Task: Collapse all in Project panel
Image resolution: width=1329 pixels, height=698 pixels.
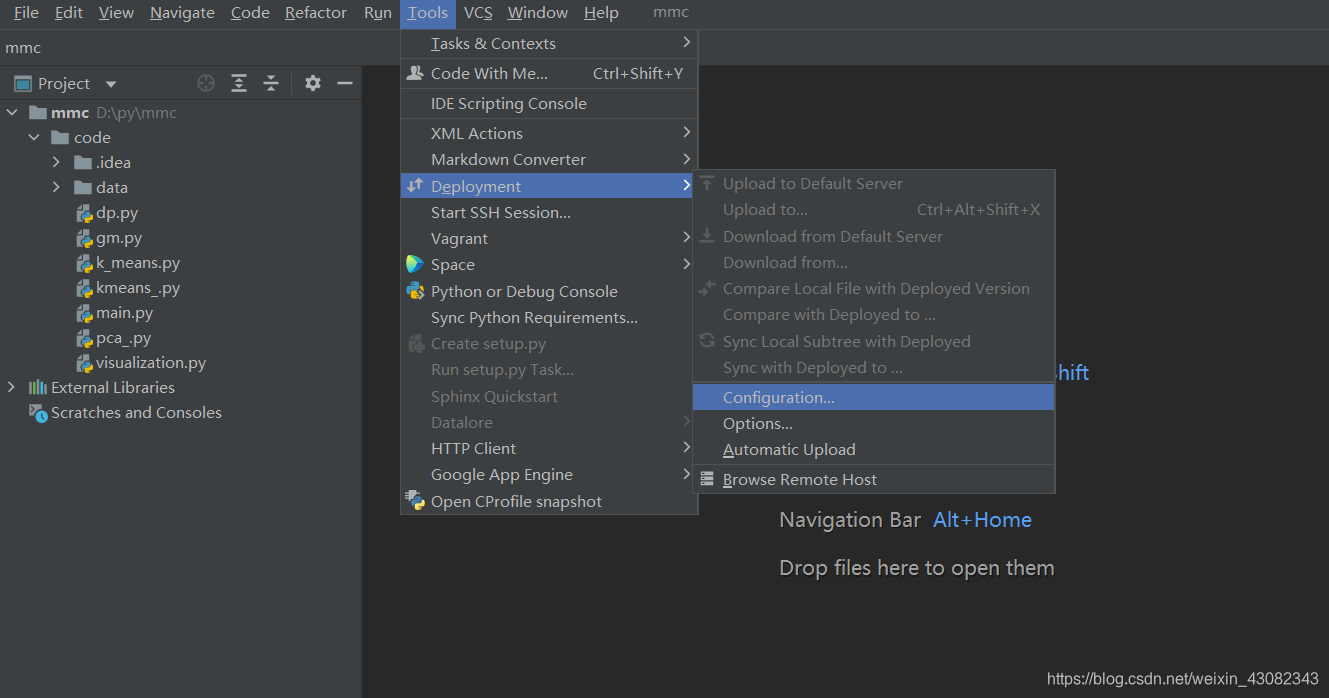Action: [x=271, y=83]
